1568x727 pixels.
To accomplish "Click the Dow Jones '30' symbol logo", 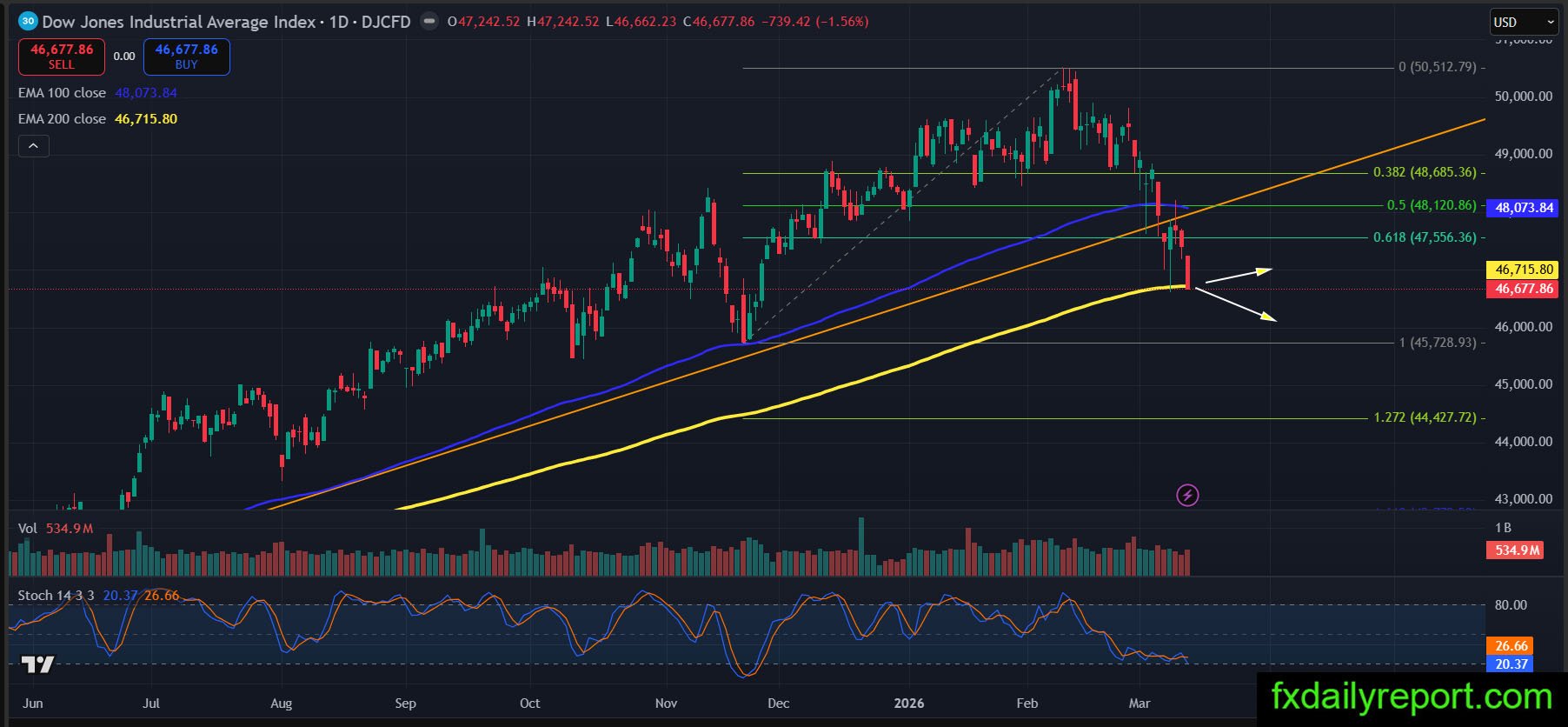I will tap(28, 21).
